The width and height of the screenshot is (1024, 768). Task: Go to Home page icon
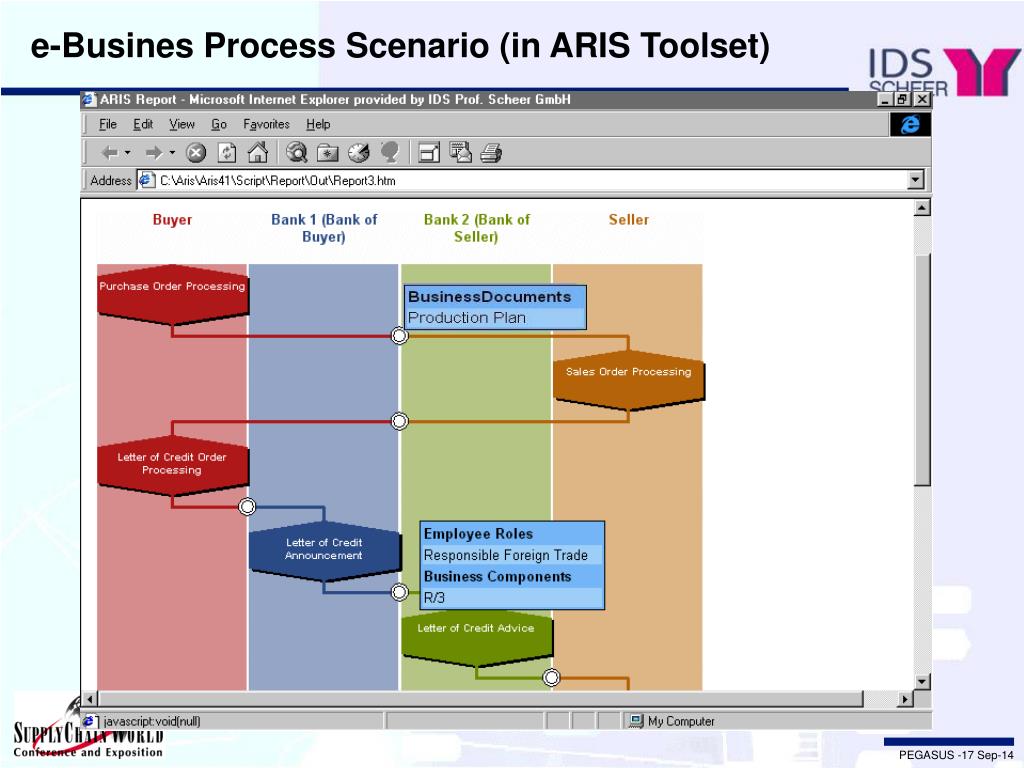(258, 153)
